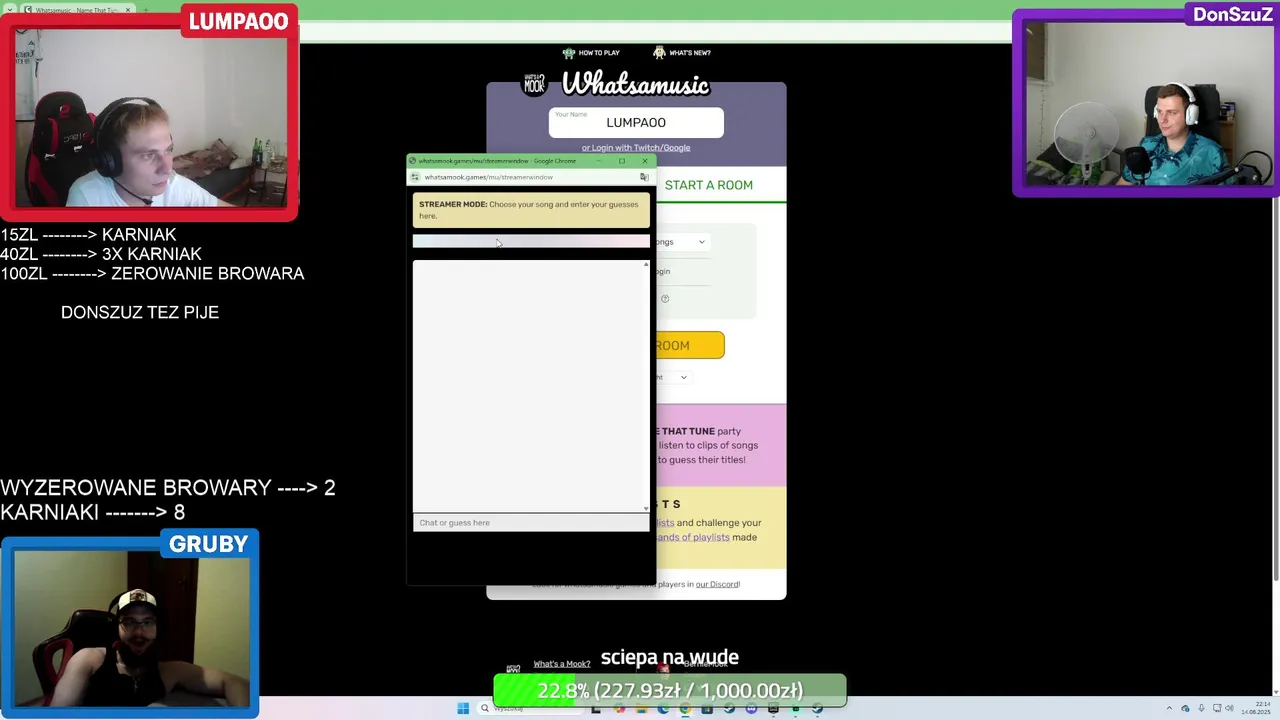
Task: Maximize the streamer window popup
Action: pos(622,161)
